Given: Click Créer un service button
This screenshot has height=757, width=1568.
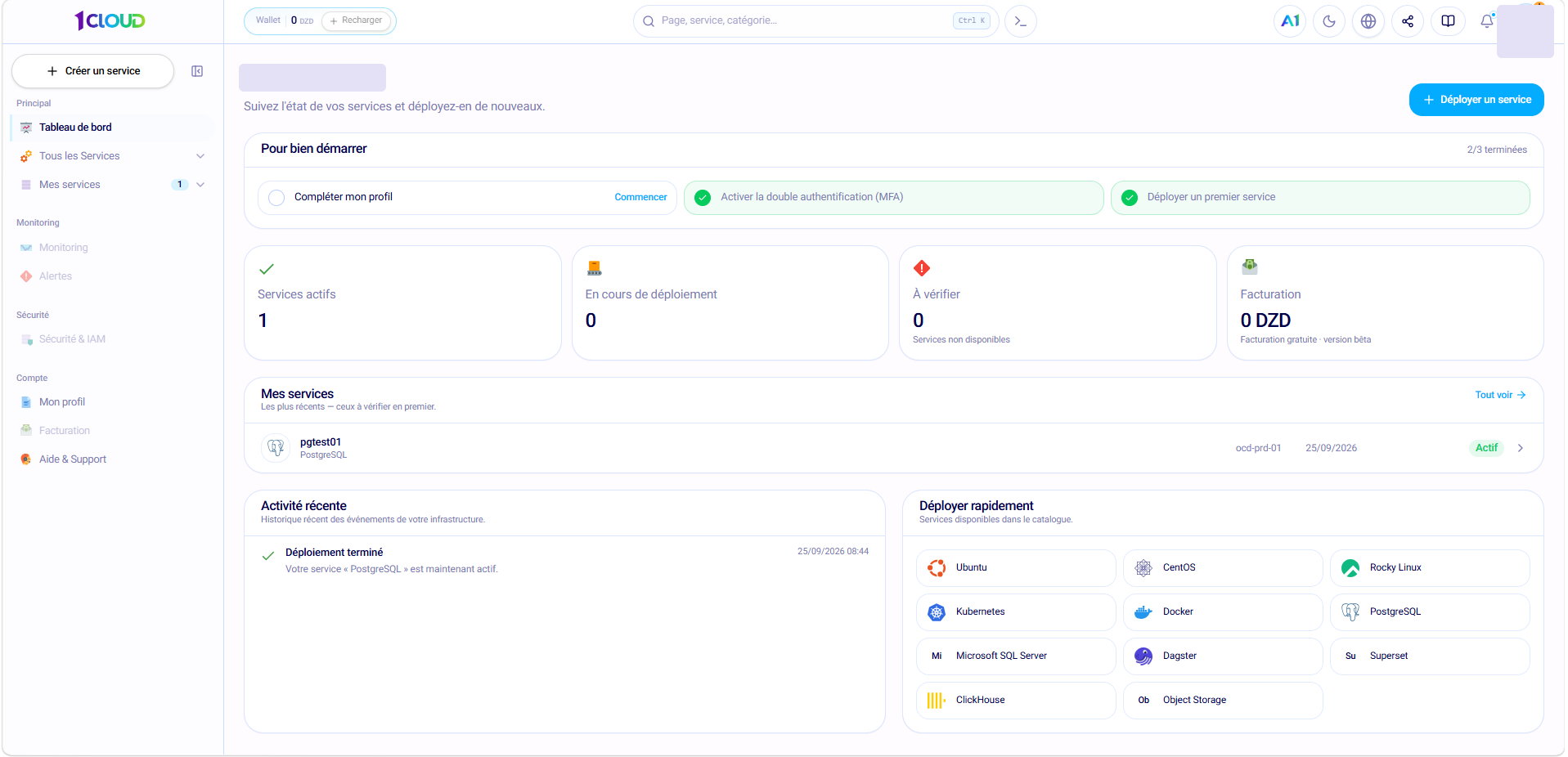Looking at the screenshot, I should pyautogui.click(x=92, y=71).
